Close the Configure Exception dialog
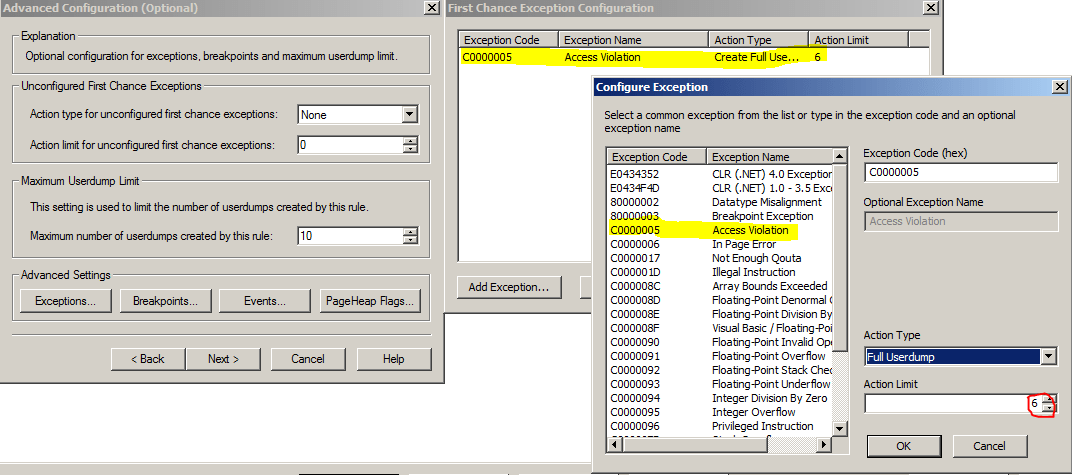The height and width of the screenshot is (475, 1072). 1059,87
